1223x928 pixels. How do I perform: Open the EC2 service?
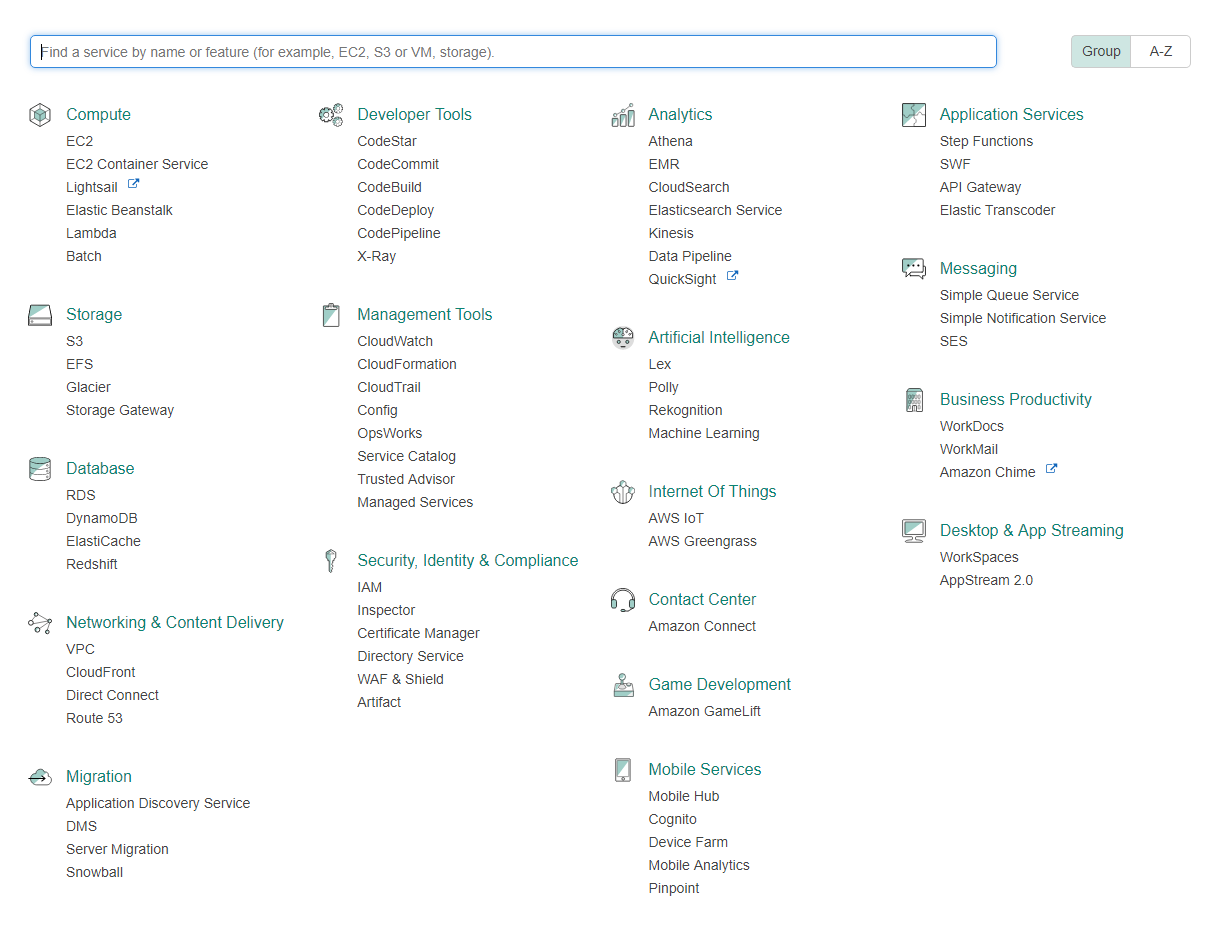[80, 142]
